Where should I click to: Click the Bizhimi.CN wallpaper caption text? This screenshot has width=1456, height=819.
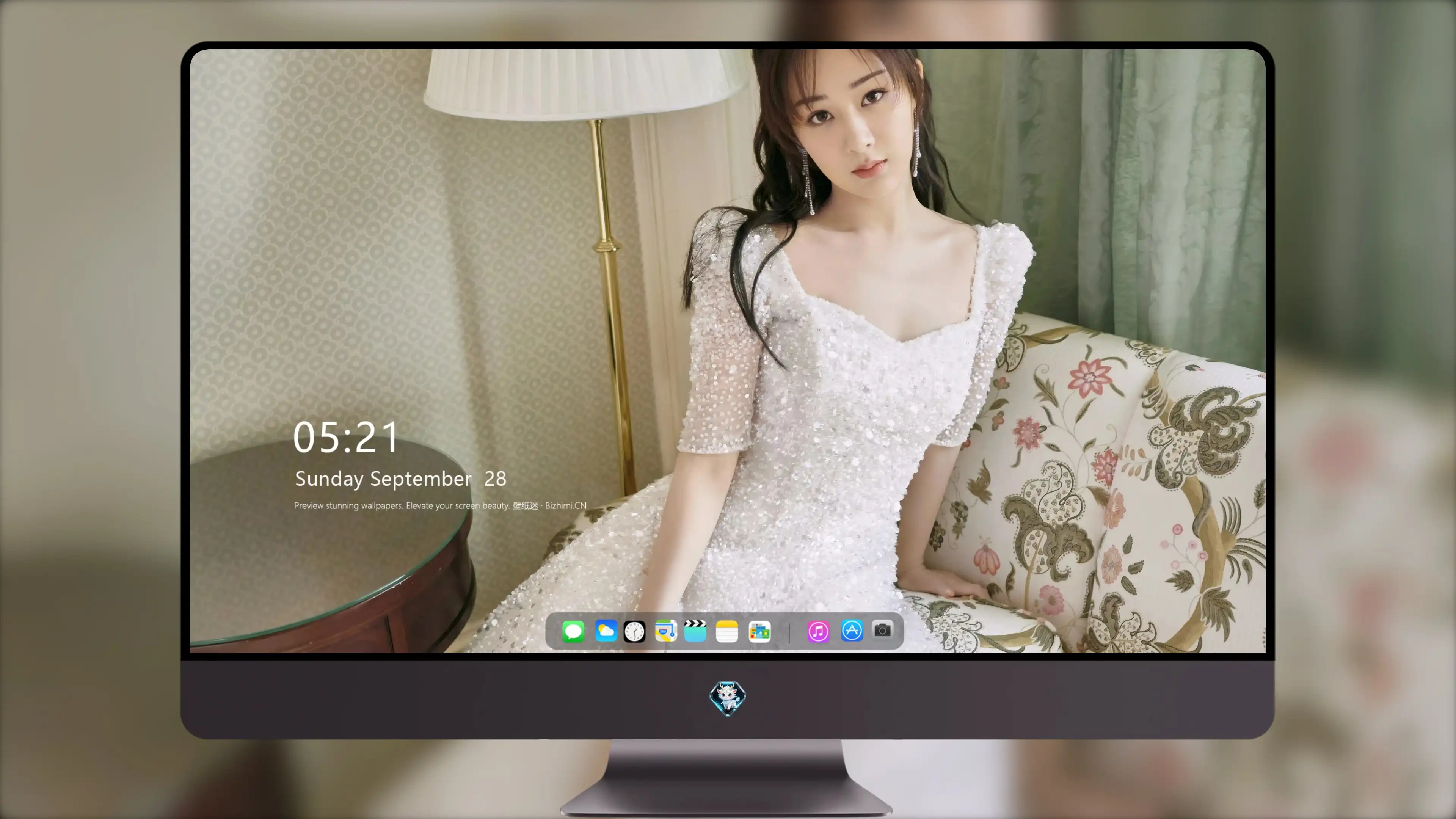click(x=440, y=505)
